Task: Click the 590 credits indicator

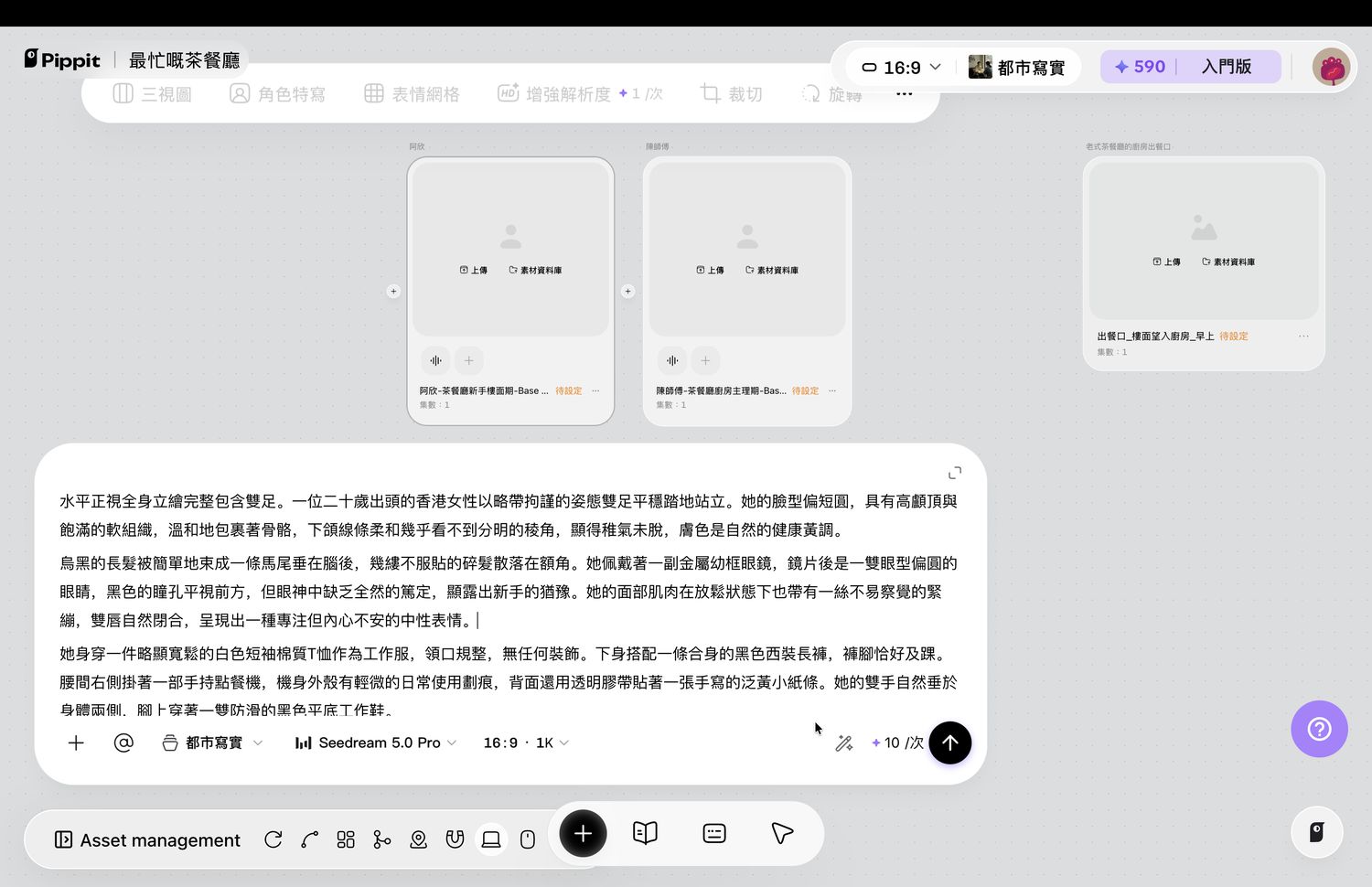Action: [1140, 67]
